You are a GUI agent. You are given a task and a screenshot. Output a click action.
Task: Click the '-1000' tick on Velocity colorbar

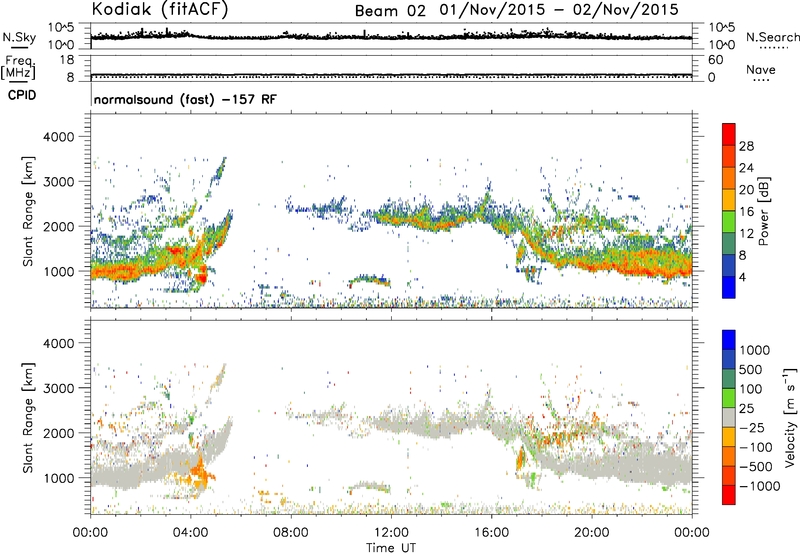pos(760,486)
